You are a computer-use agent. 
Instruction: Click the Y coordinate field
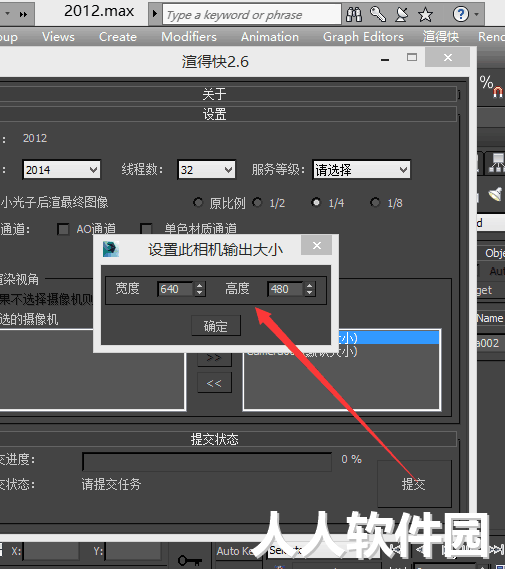tap(134, 551)
